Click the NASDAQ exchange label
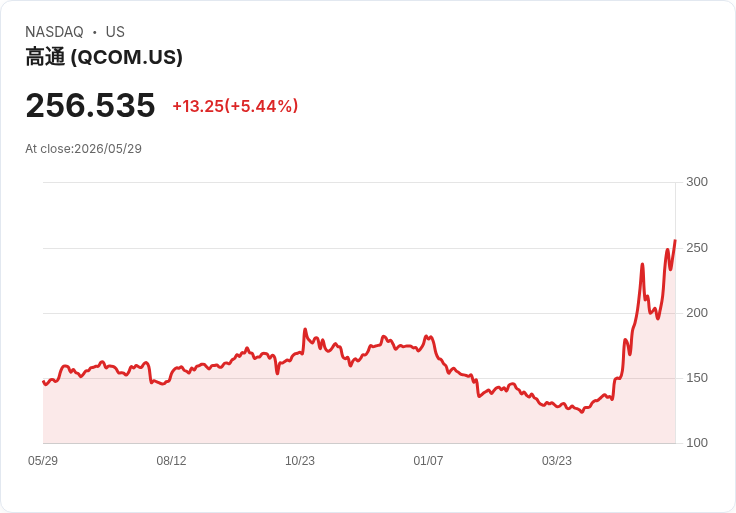This screenshot has height=513, width=736. (x=54, y=32)
